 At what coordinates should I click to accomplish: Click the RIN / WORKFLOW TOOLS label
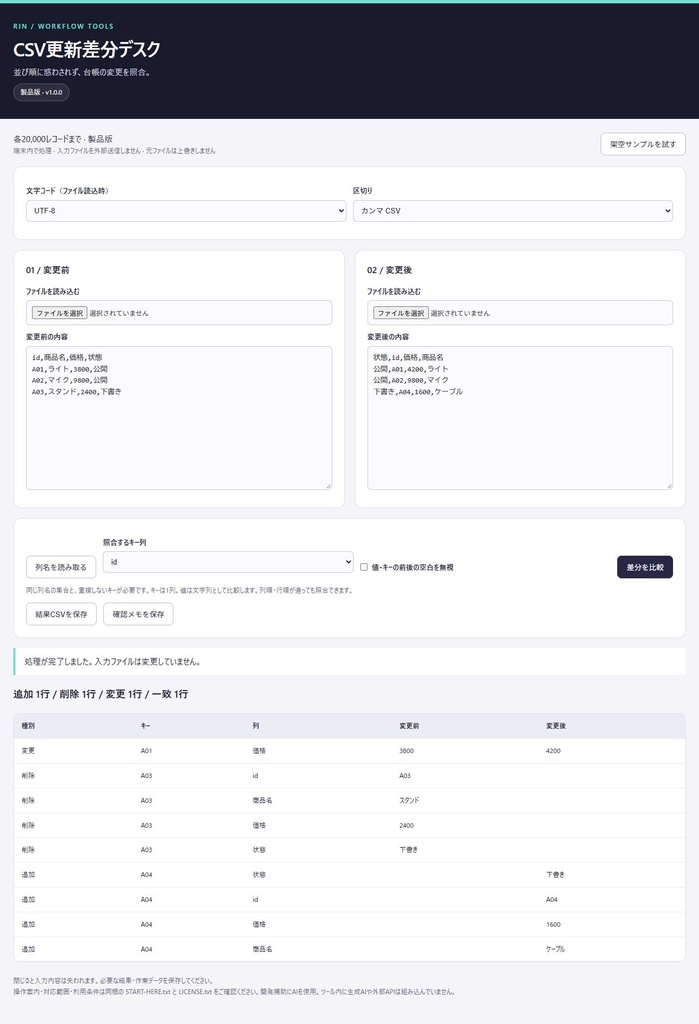[x=63, y=26]
